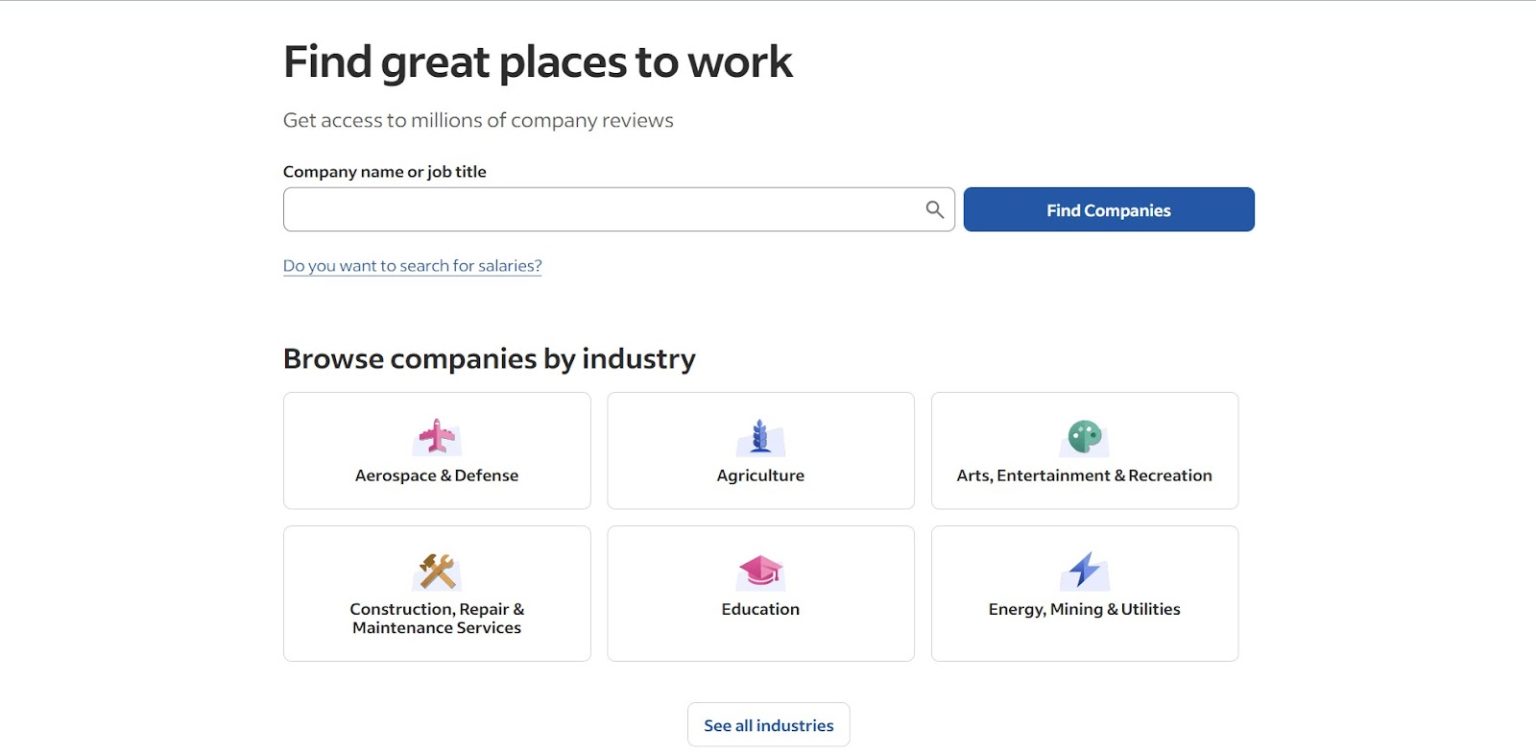Choose 'Construction, Repair & Maintenance Services' label
The height and width of the screenshot is (754, 1536).
coord(436,618)
